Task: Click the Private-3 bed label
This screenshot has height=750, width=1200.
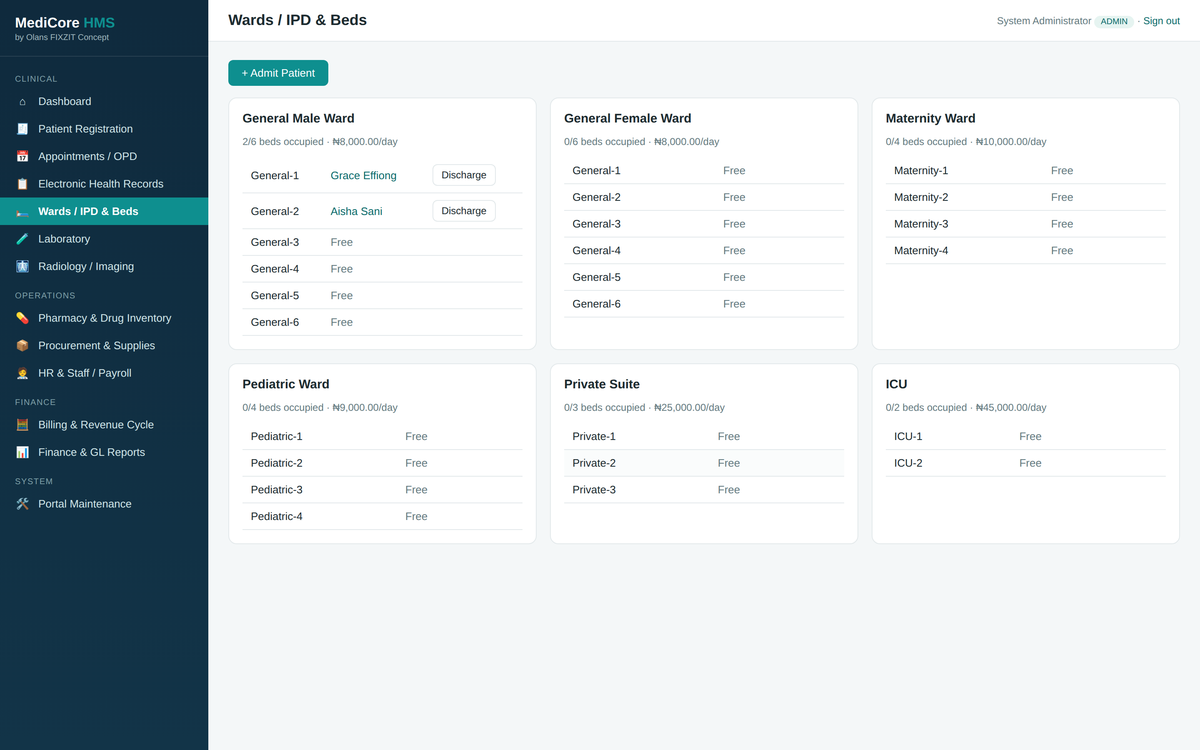Action: pos(594,490)
